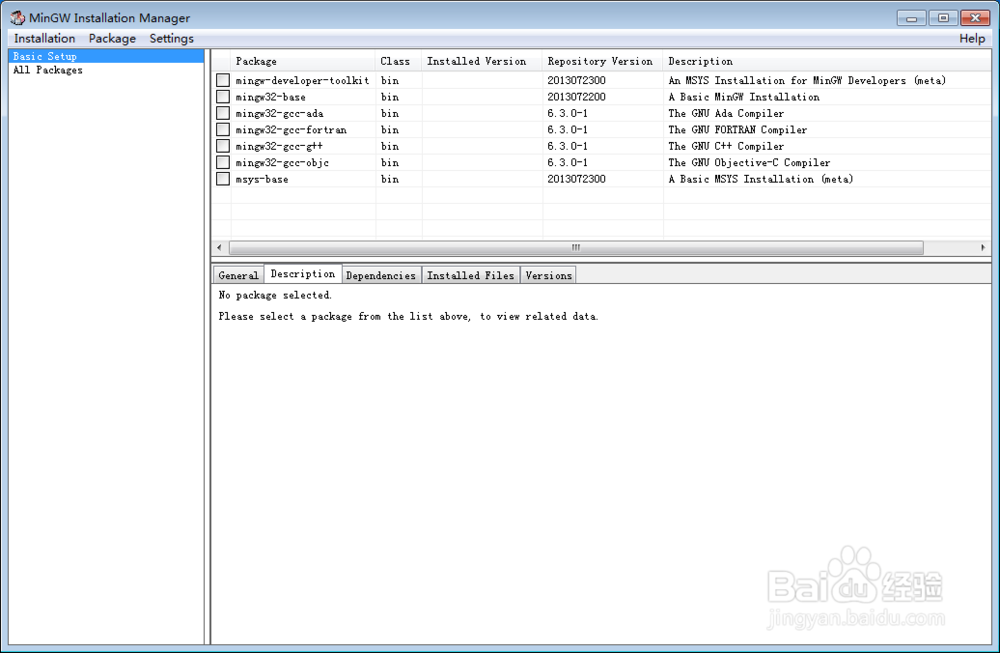Switch to the Dependencies tab
The height and width of the screenshot is (653, 1000).
pos(381,275)
